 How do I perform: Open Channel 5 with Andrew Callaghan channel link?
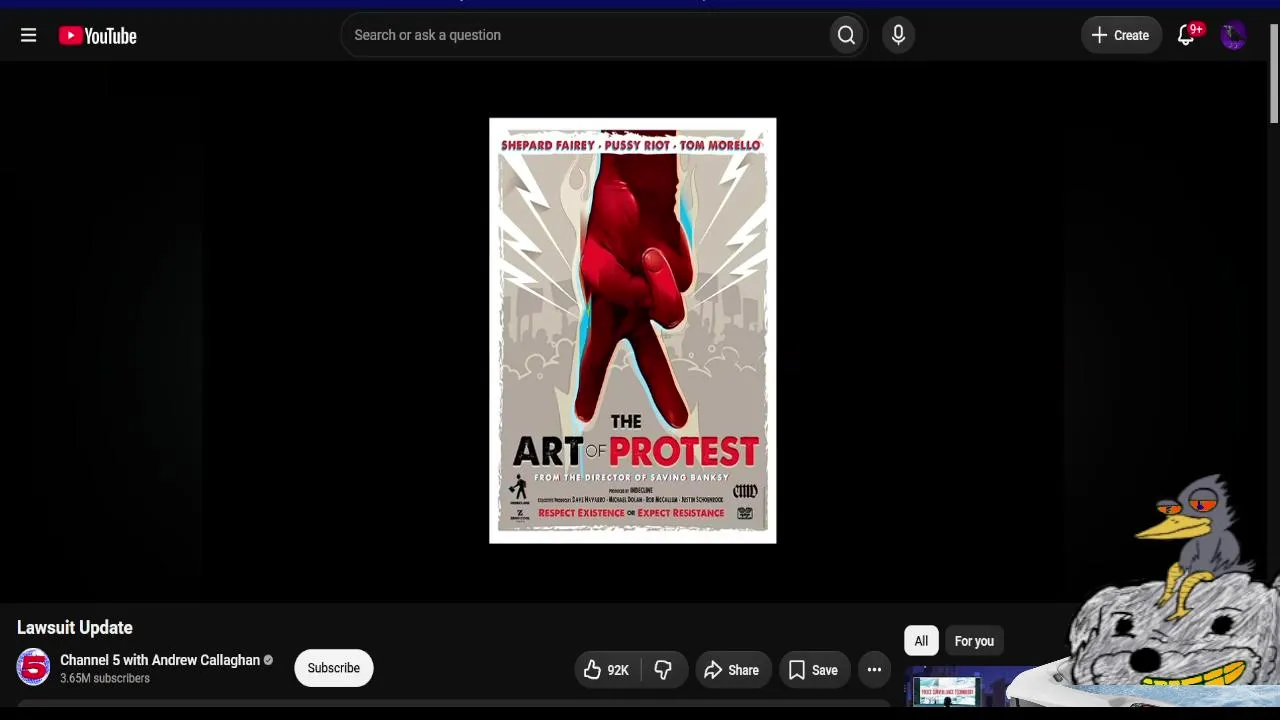(x=160, y=660)
